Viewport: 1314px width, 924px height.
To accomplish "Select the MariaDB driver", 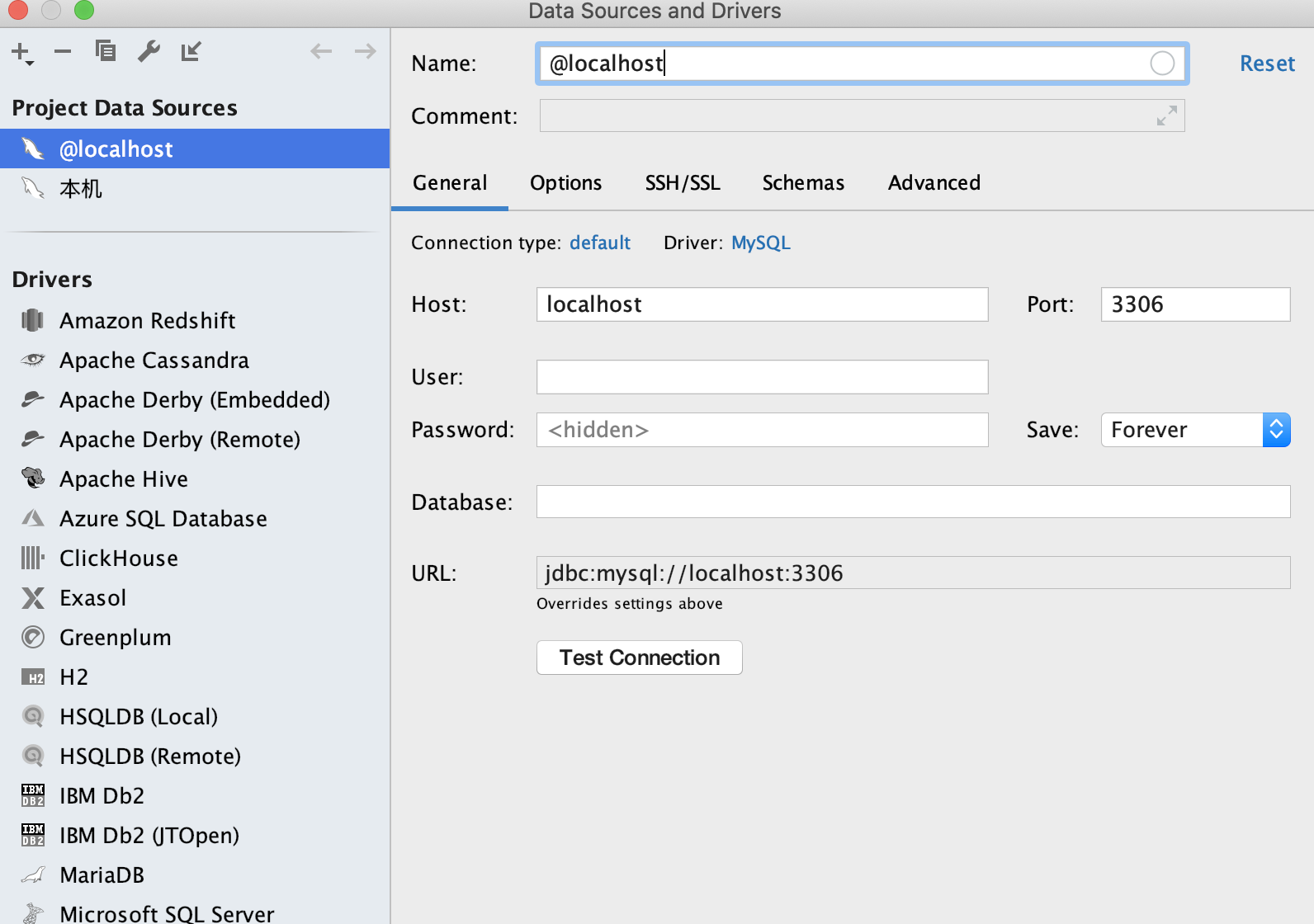I will pos(195,874).
